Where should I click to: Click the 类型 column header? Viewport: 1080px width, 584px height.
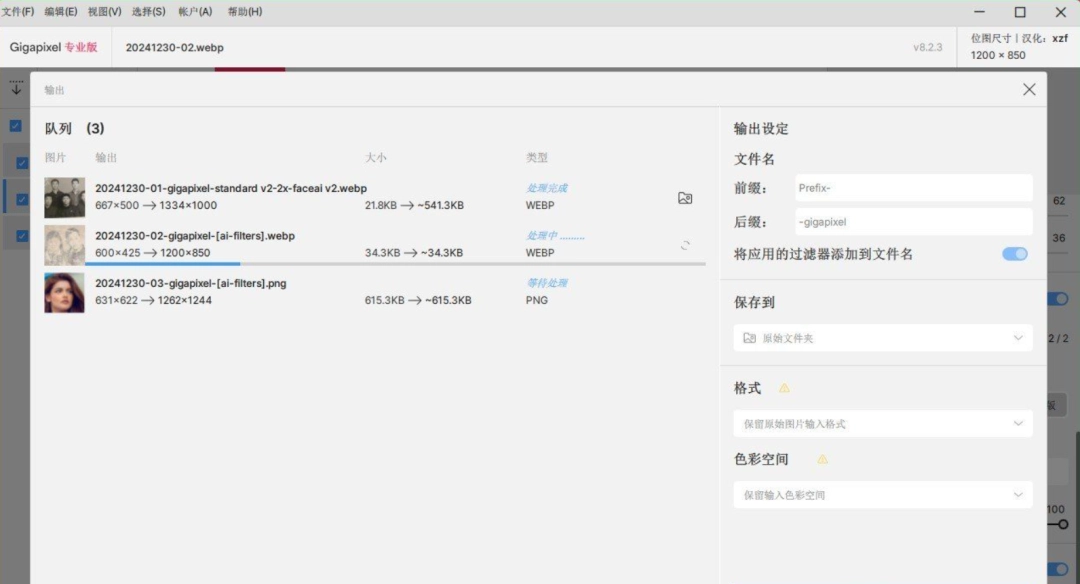[x=537, y=158]
